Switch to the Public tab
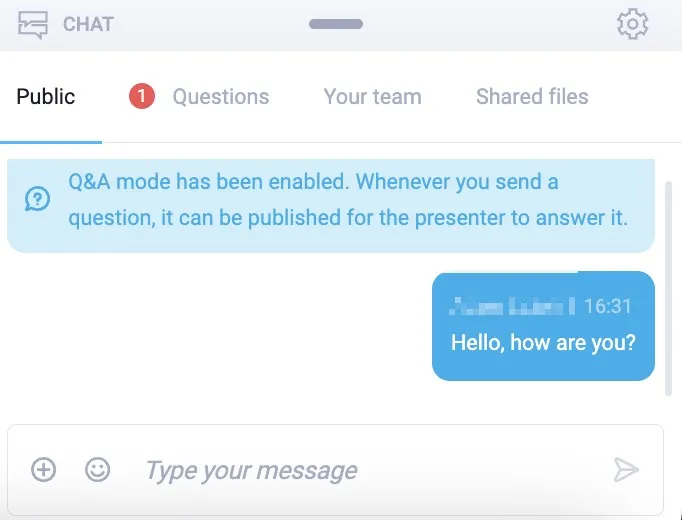This screenshot has height=520, width=682. [x=46, y=97]
